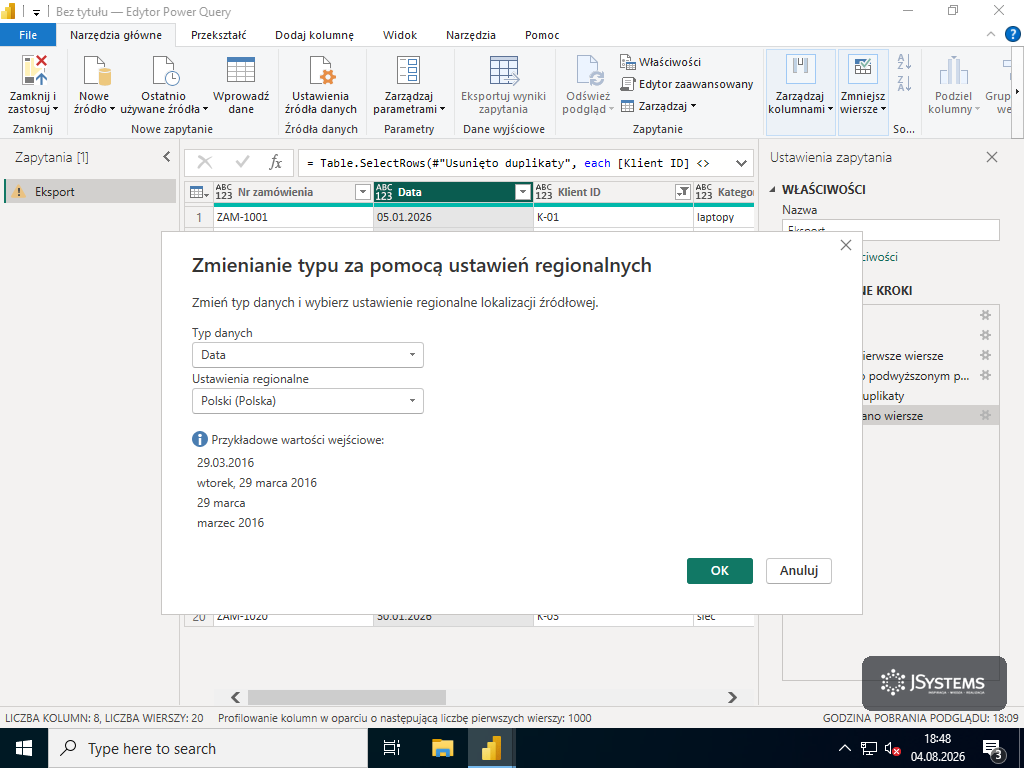Viewport: 1024px width, 768px height.
Task: Open Zarządzaj dropdown in Zapytanie group
Action: pos(658,106)
